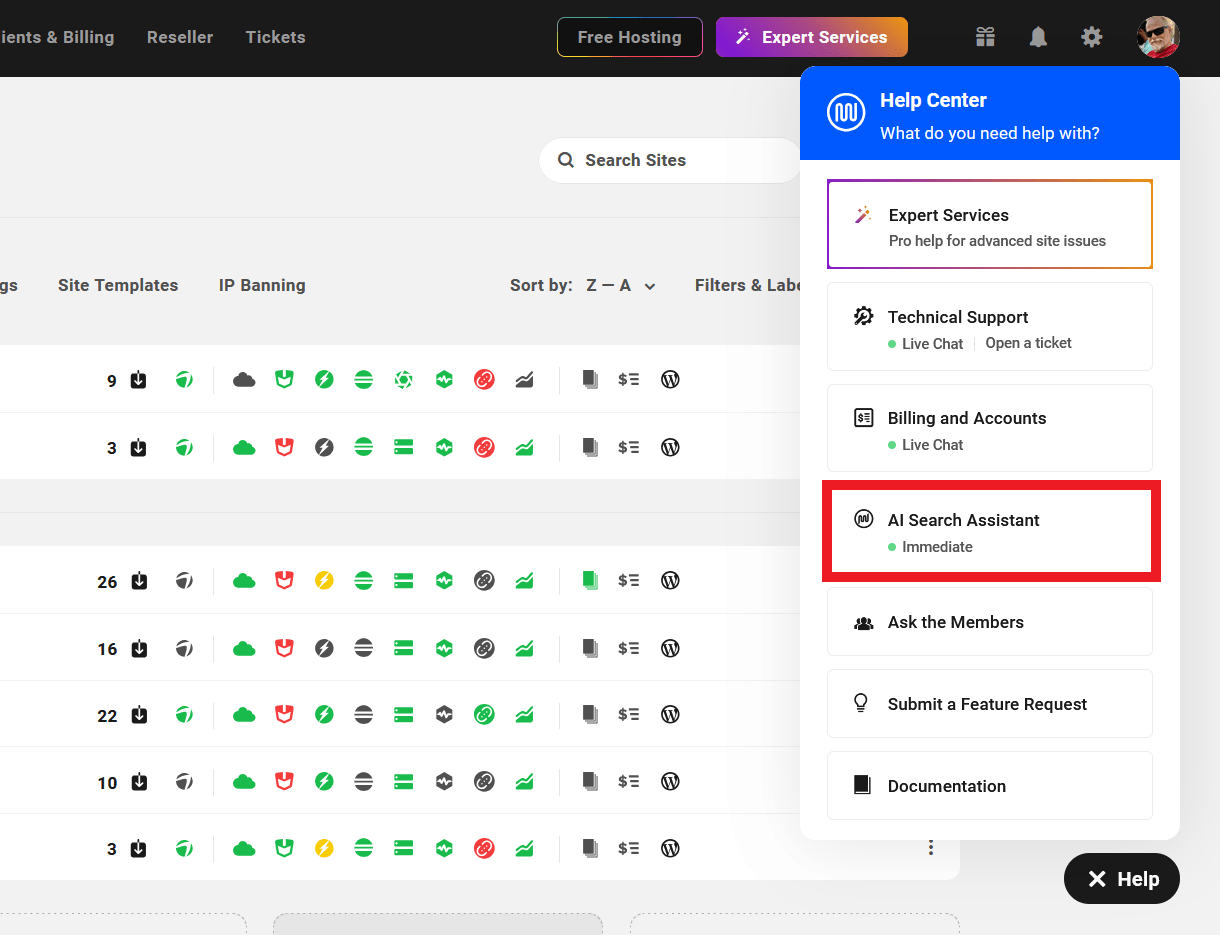Open the notifications bell
Viewport: 1220px width, 935px height.
coord(1039,37)
